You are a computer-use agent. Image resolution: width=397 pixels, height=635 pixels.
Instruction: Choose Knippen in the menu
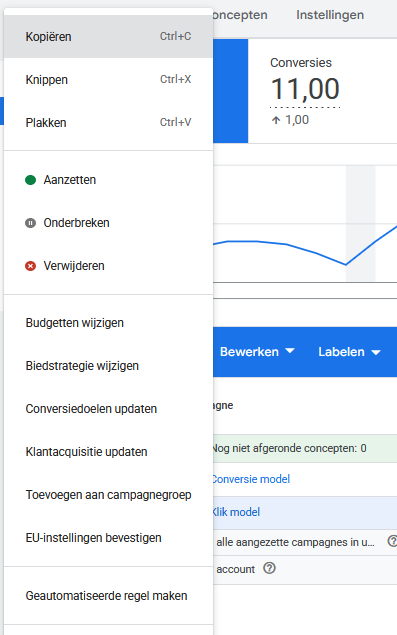108,79
